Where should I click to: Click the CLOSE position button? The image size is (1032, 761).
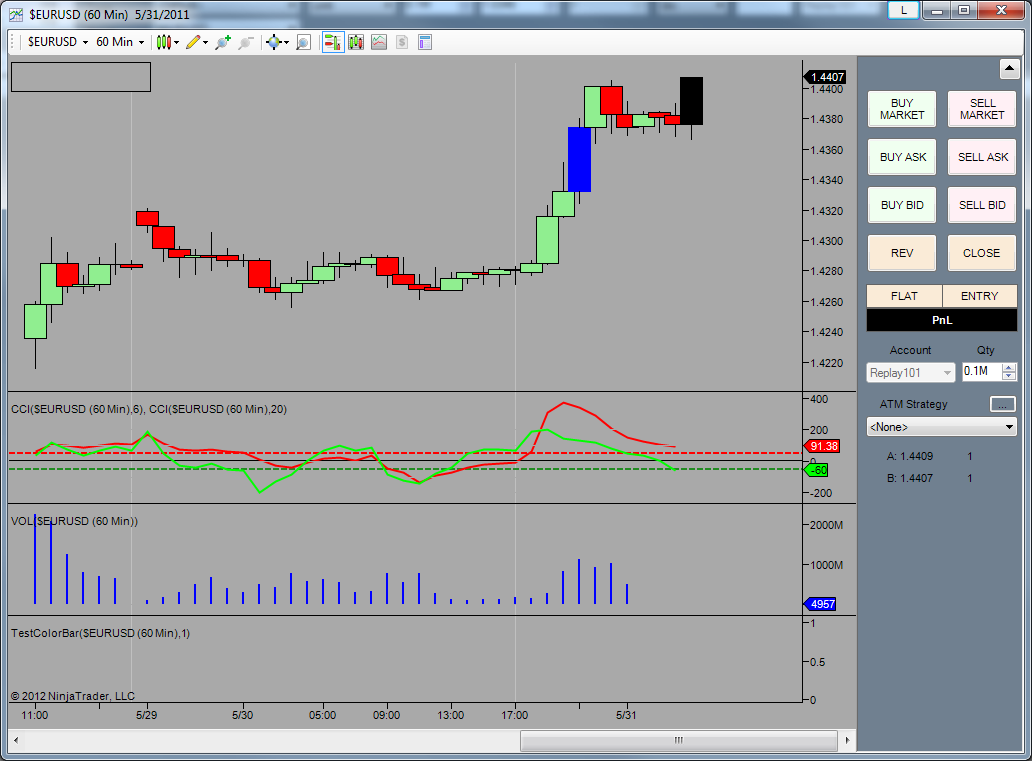[x=982, y=253]
